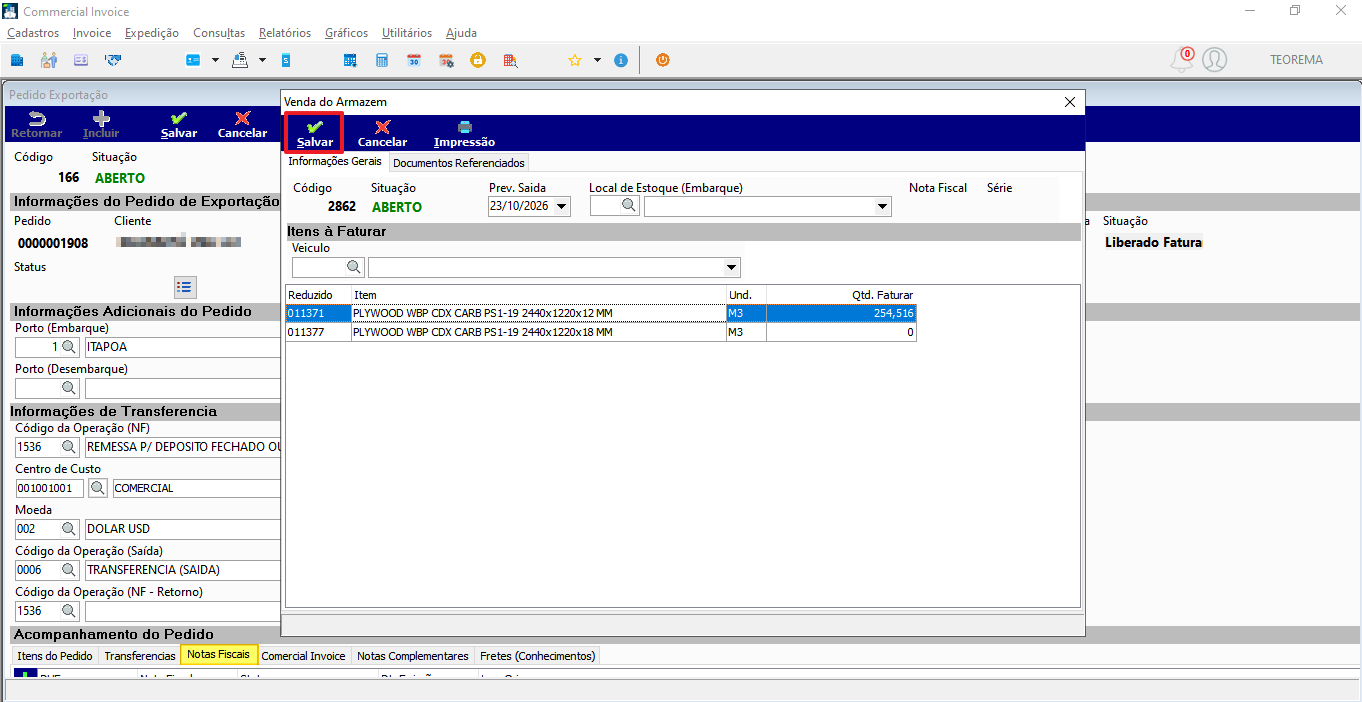Viewport: 1362px width, 702px height.
Task: Click Cancelar in the Venda do Armazem dialog
Action: pos(383,133)
